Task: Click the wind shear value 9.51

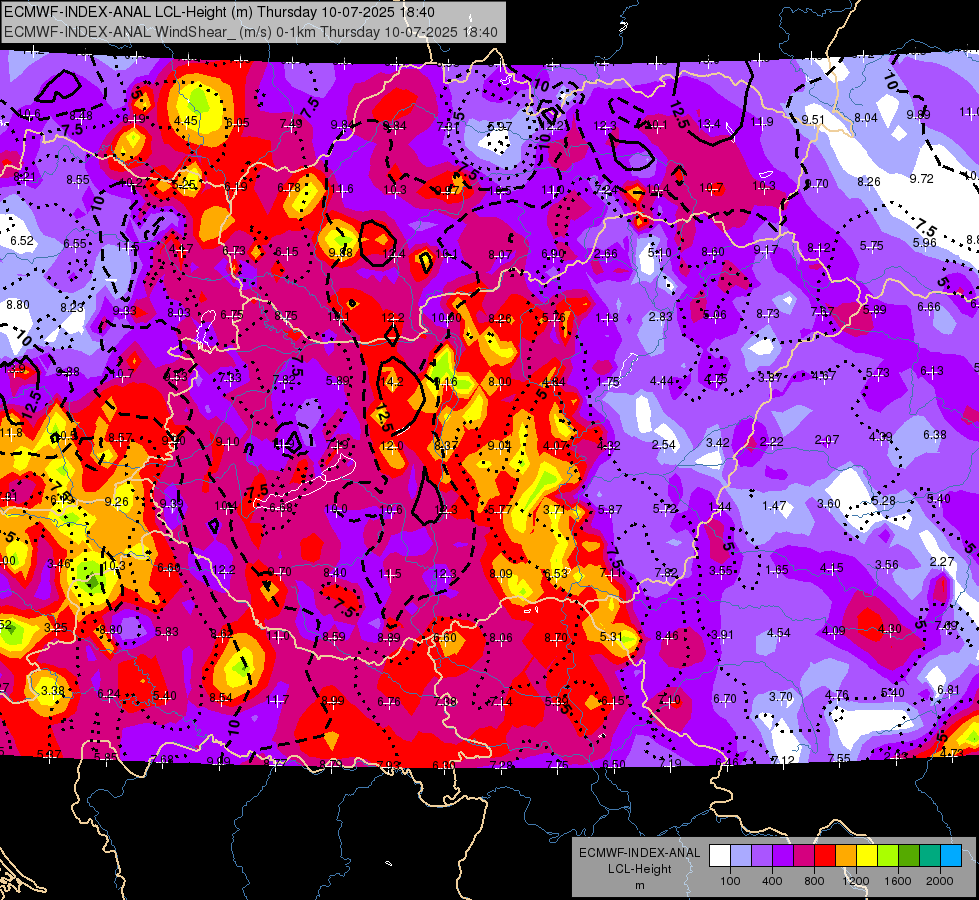Action: click(x=814, y=119)
